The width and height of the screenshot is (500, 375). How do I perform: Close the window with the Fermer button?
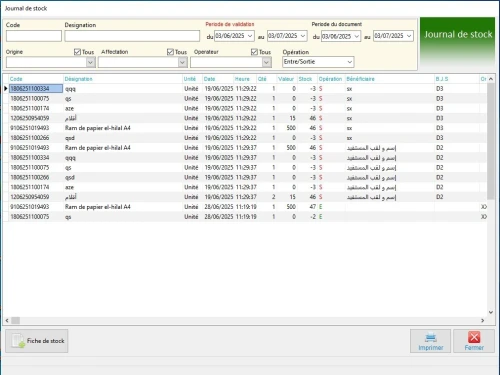point(474,341)
